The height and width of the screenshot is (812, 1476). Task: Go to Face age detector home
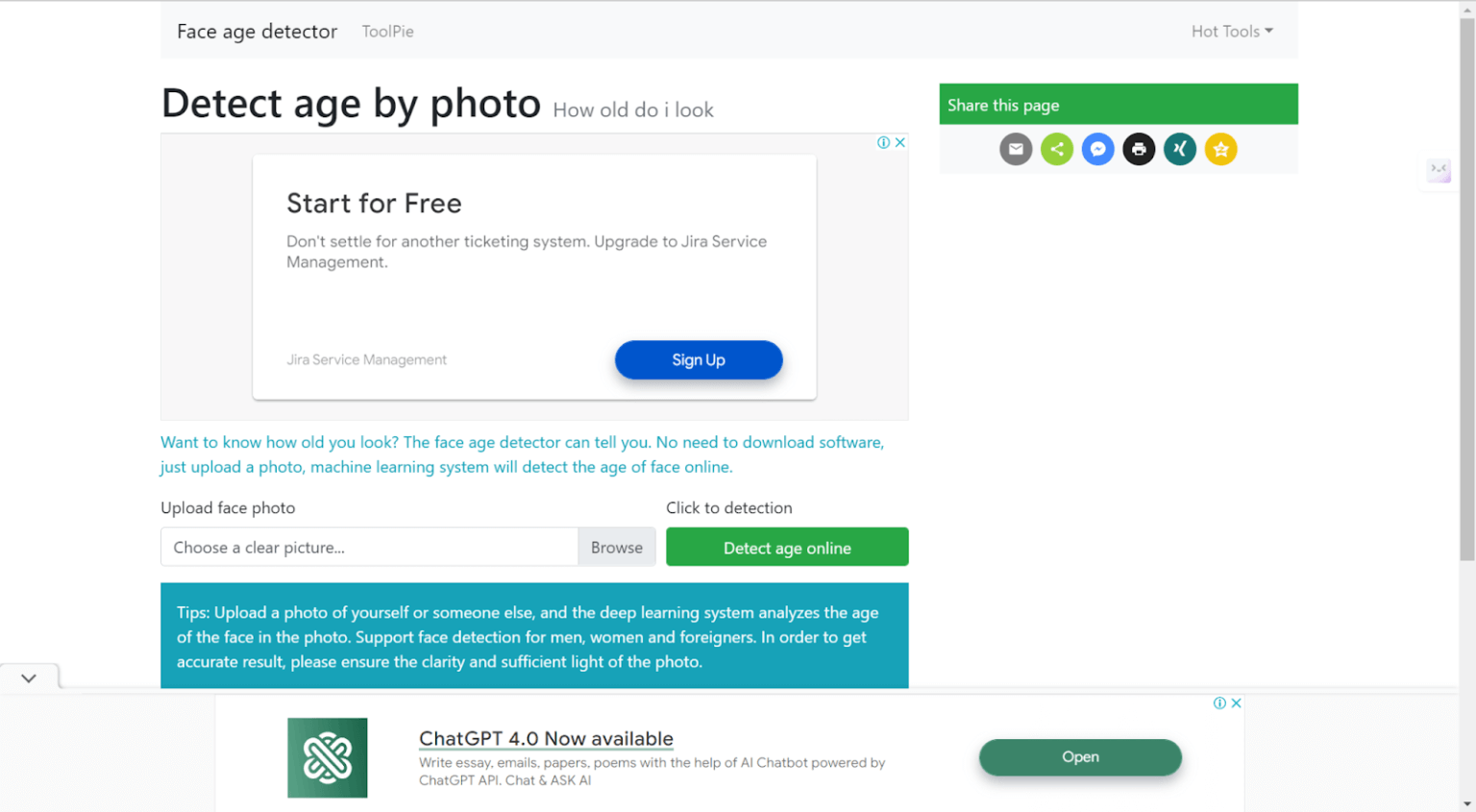tap(257, 31)
